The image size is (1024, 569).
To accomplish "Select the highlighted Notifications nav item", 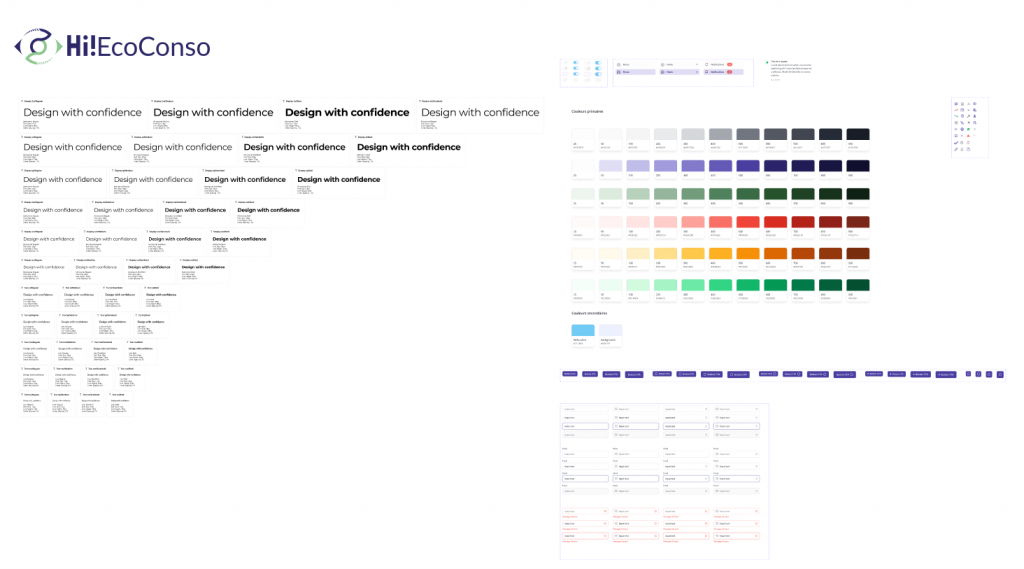I will [724, 72].
